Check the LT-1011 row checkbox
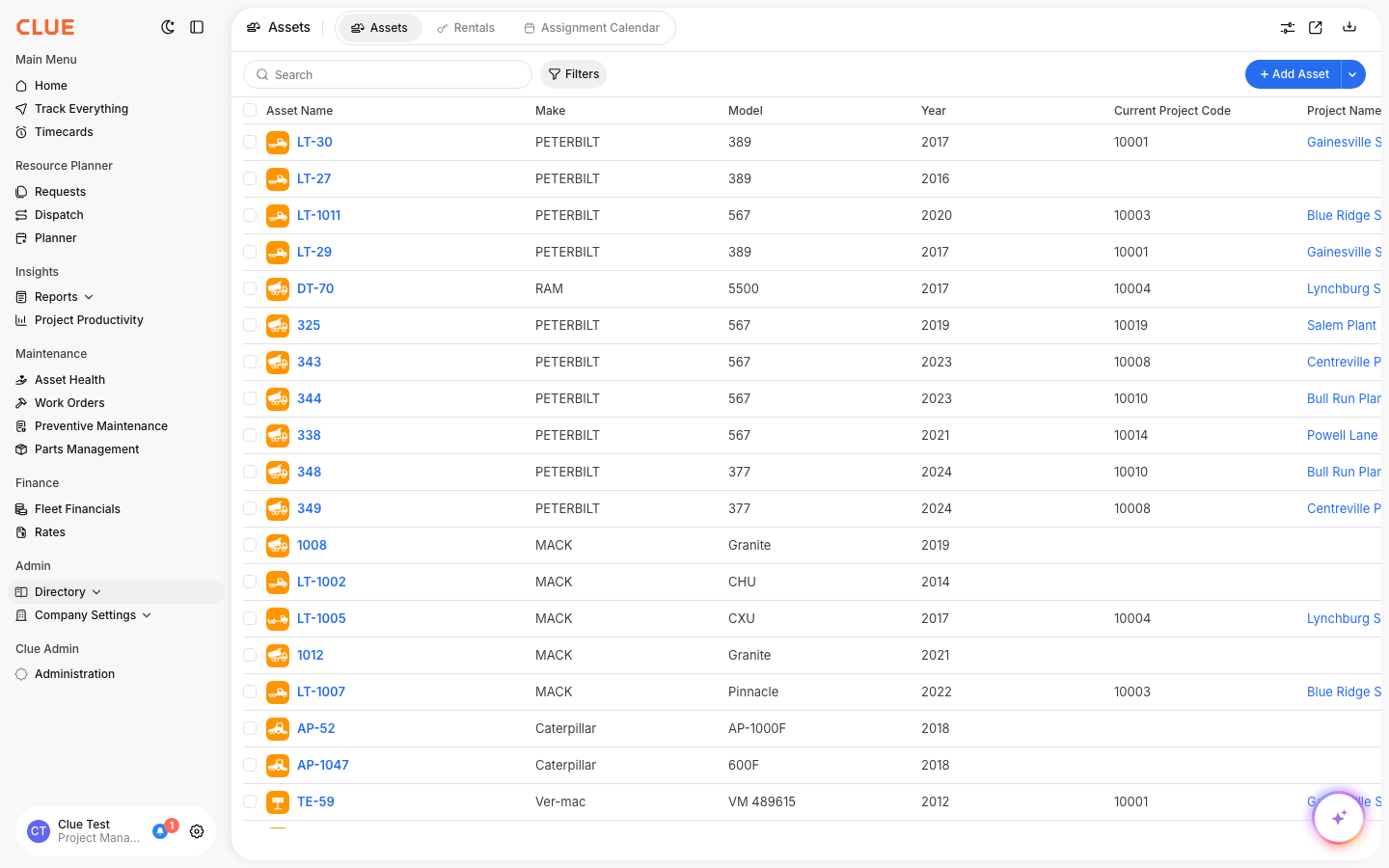The image size is (1389, 868). (x=250, y=215)
